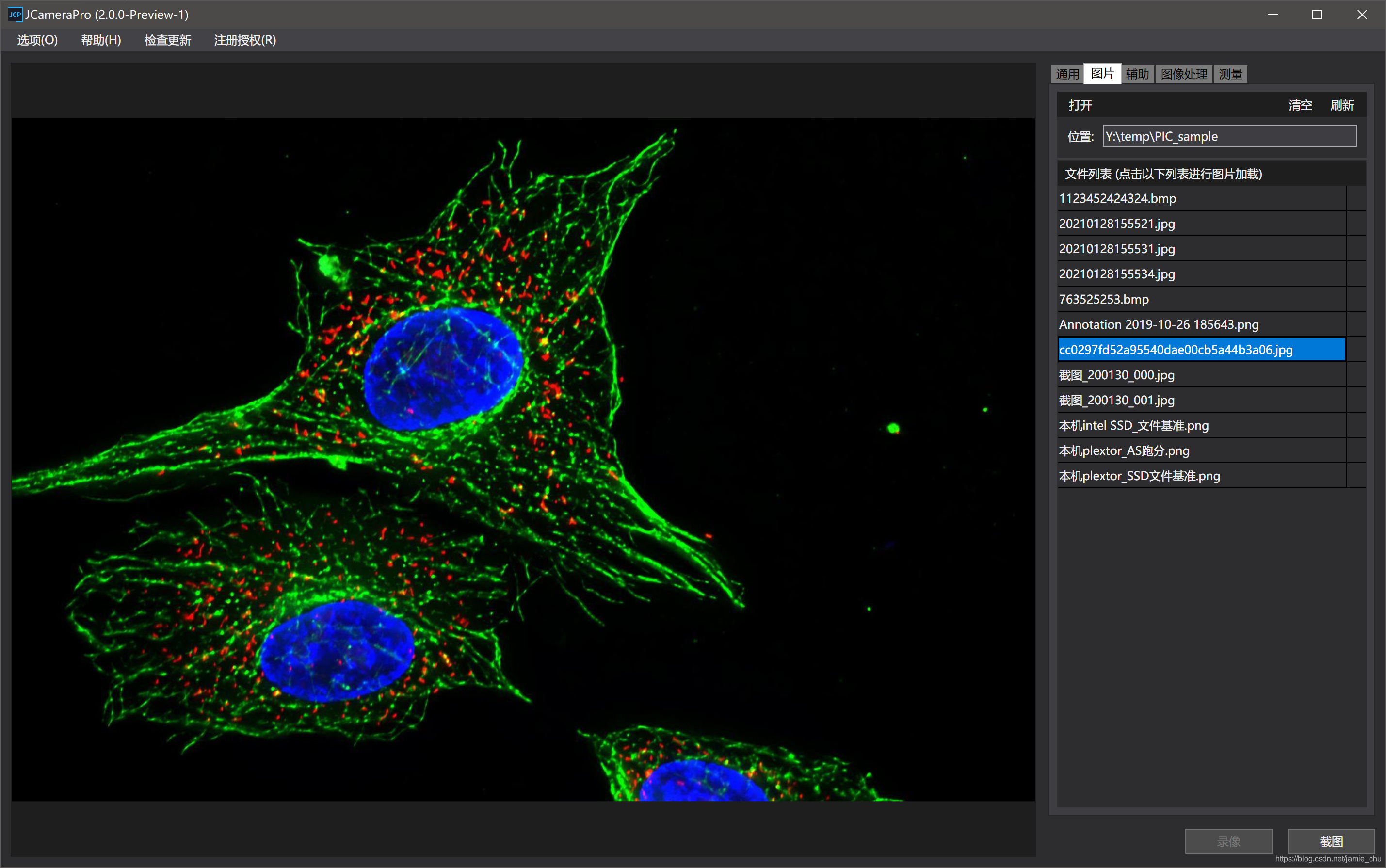Screen dimensions: 1386x868
Task: Open the 选项(O) menu
Action: (37, 40)
